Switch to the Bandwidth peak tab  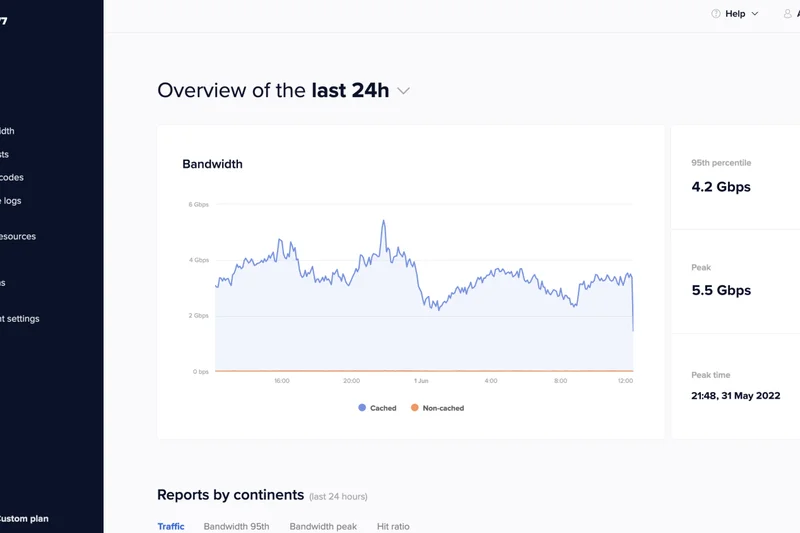coord(323,526)
